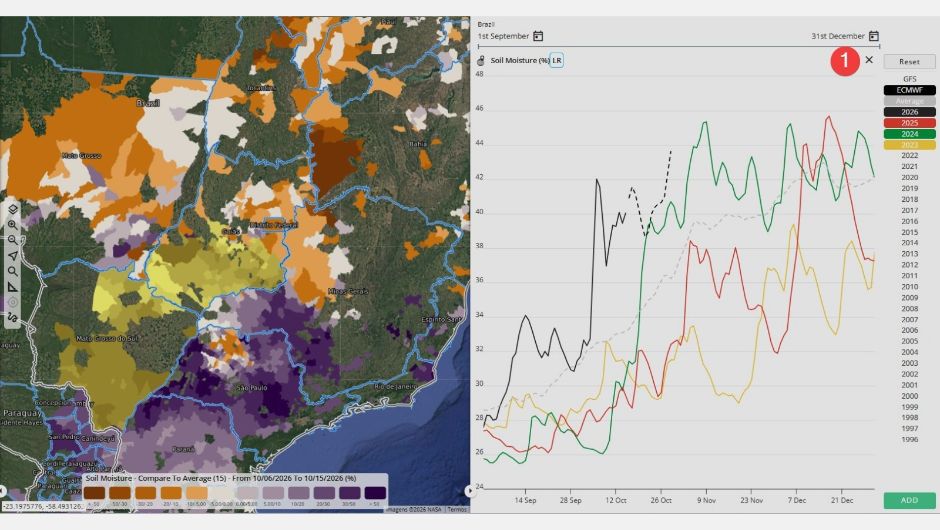The height and width of the screenshot is (530, 940).
Task: Click the Soil Moisture (%) chart title
Action: pyautogui.click(x=520, y=61)
